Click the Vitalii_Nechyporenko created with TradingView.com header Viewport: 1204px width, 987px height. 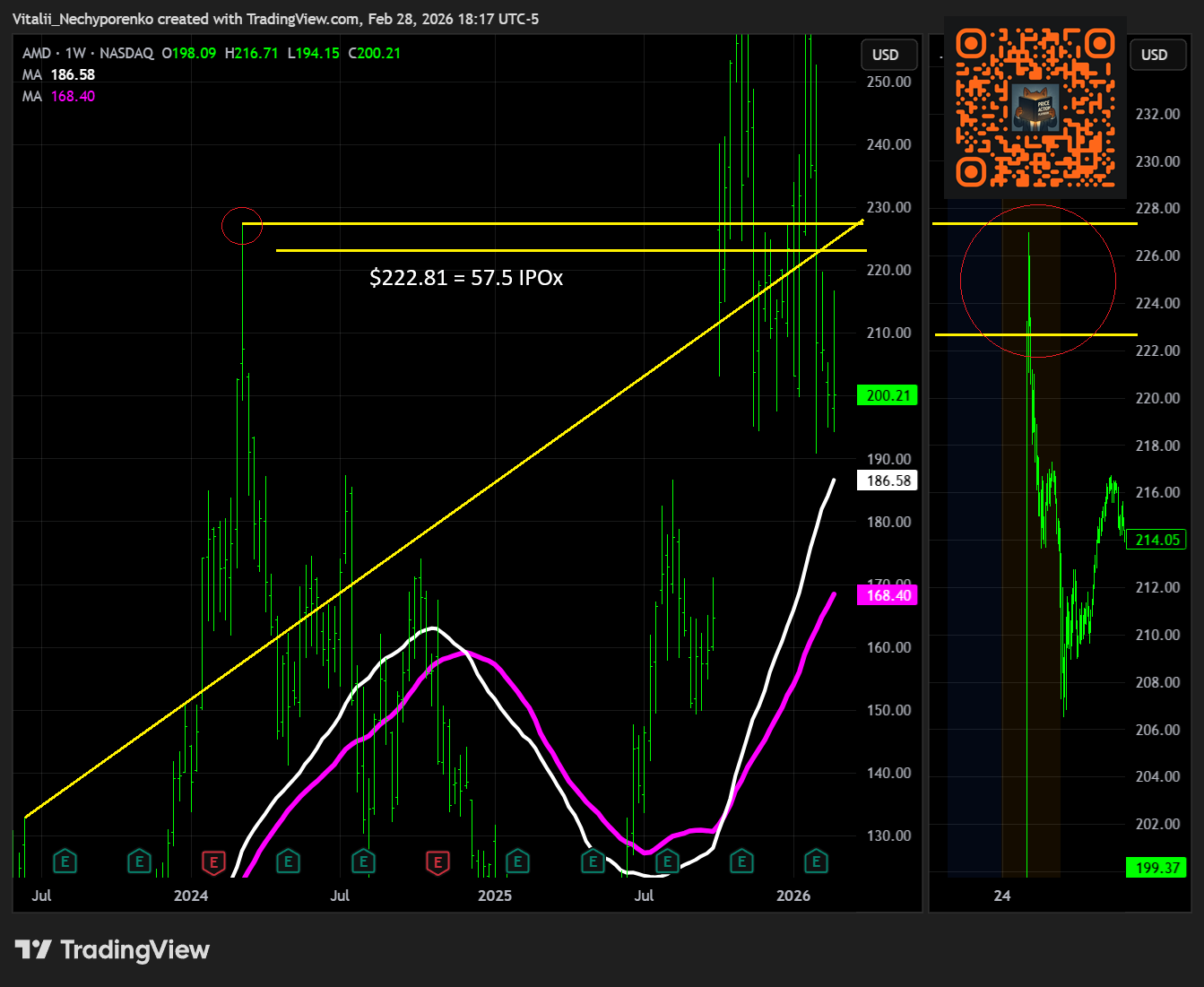pos(276,19)
